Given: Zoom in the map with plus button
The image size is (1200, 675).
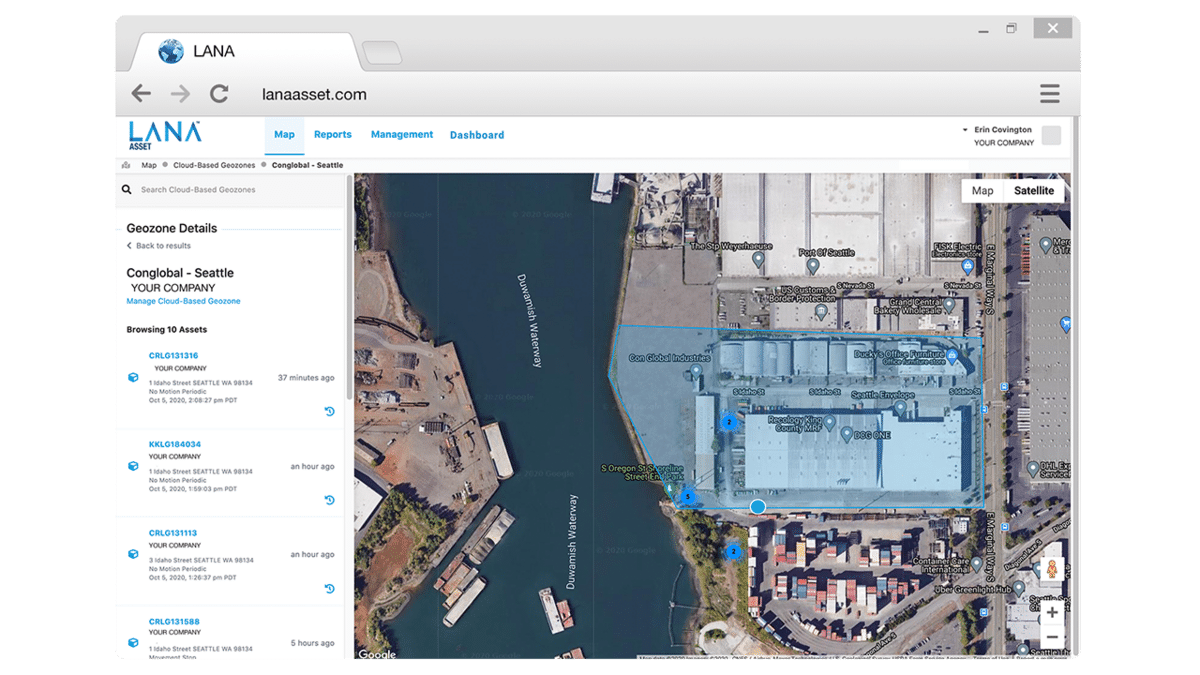Looking at the screenshot, I should [1052, 612].
